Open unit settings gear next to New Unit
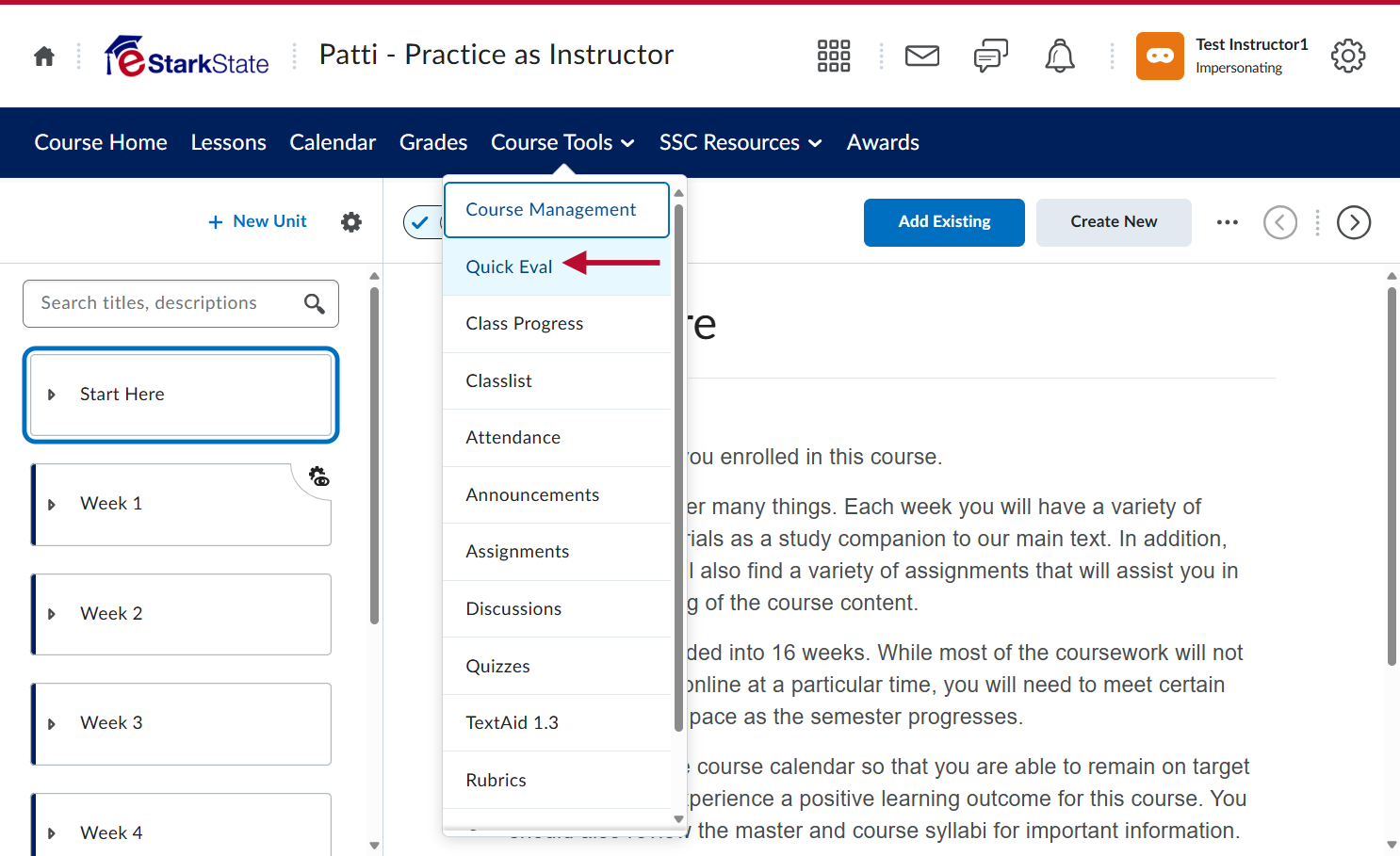 [x=351, y=222]
